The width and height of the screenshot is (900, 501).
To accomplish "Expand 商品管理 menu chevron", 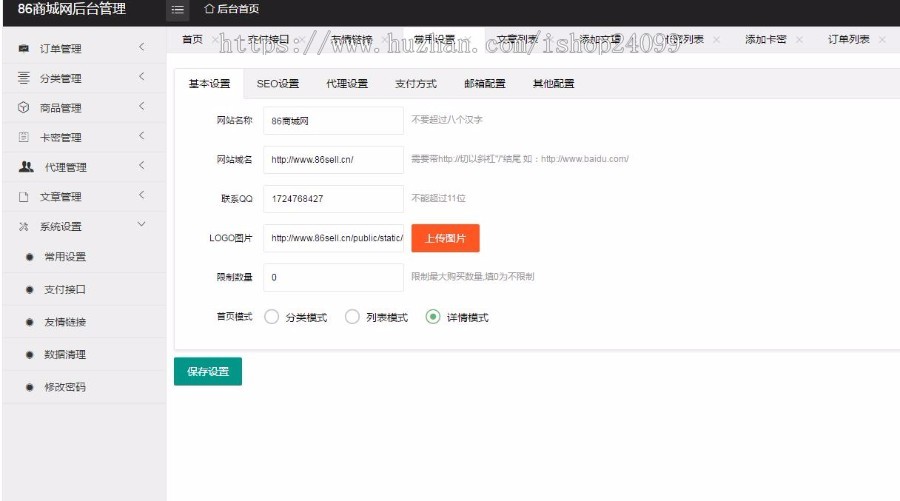I will point(142,106).
